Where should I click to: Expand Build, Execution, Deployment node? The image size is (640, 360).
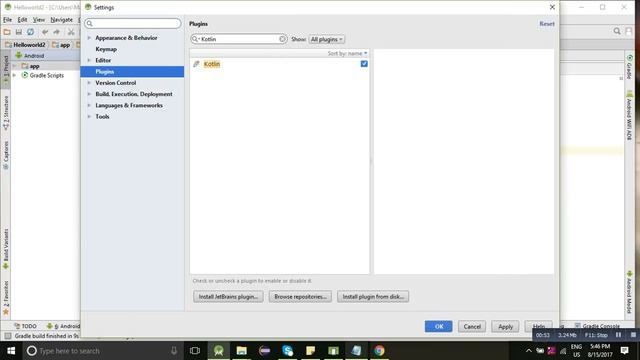tap(89, 94)
